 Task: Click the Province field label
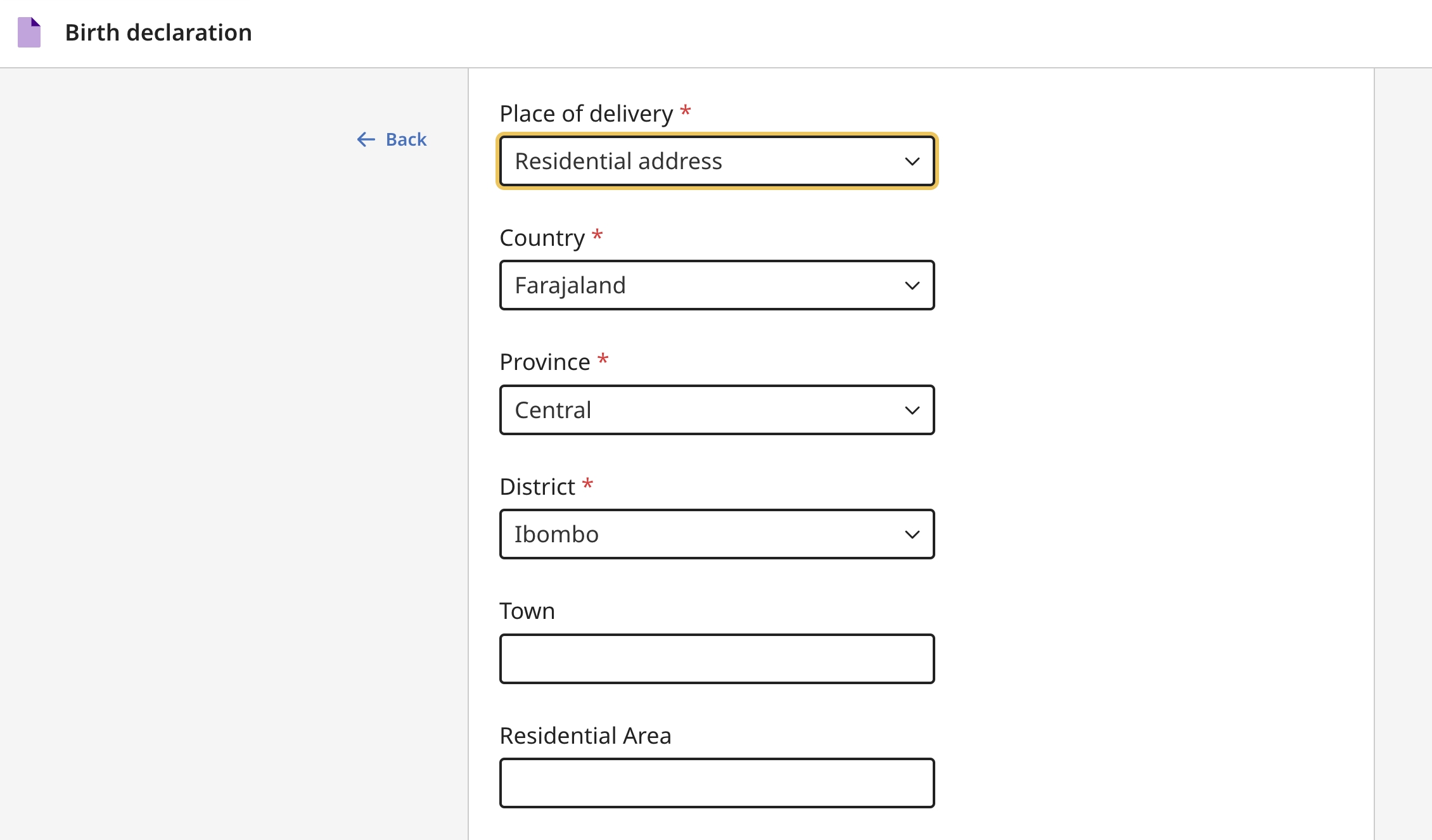(x=544, y=362)
